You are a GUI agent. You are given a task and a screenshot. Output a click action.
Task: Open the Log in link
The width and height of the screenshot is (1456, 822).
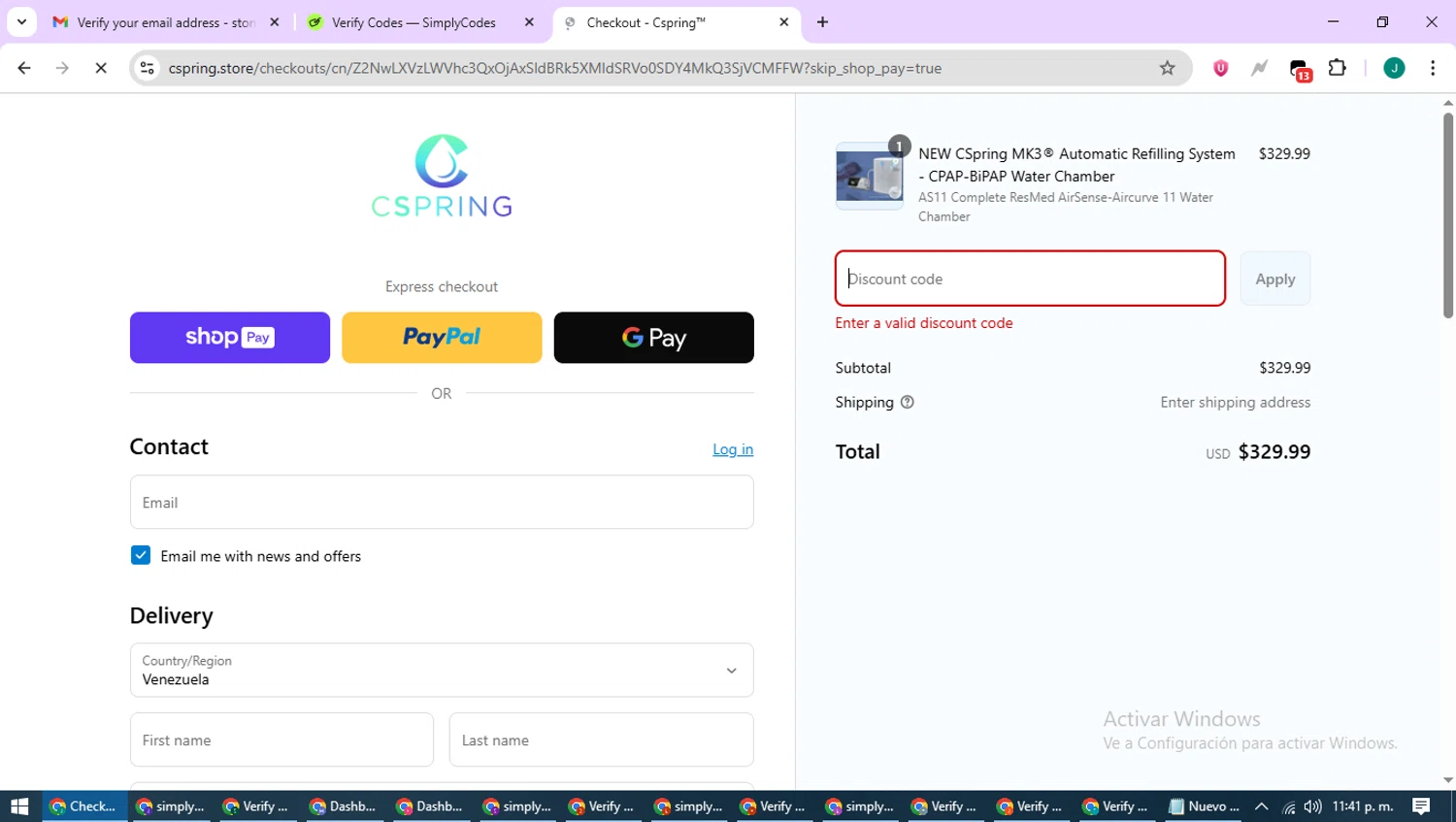click(733, 449)
